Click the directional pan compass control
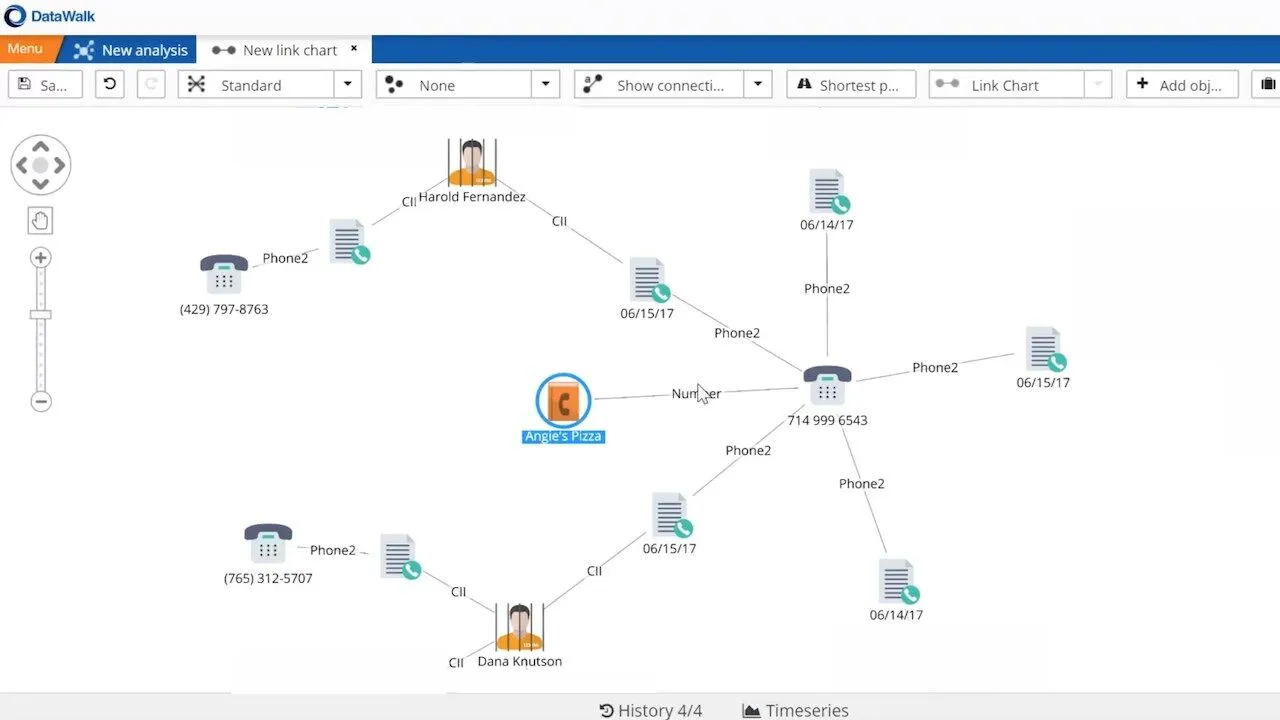1280x720 pixels. point(40,164)
